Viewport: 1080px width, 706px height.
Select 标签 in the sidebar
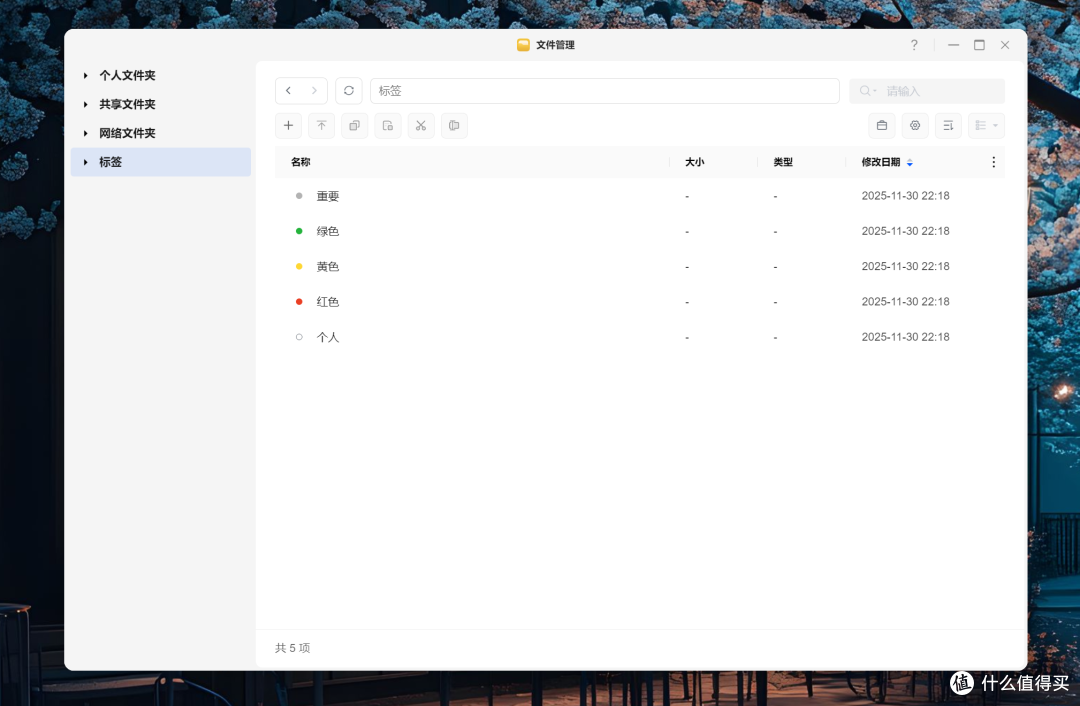160,162
